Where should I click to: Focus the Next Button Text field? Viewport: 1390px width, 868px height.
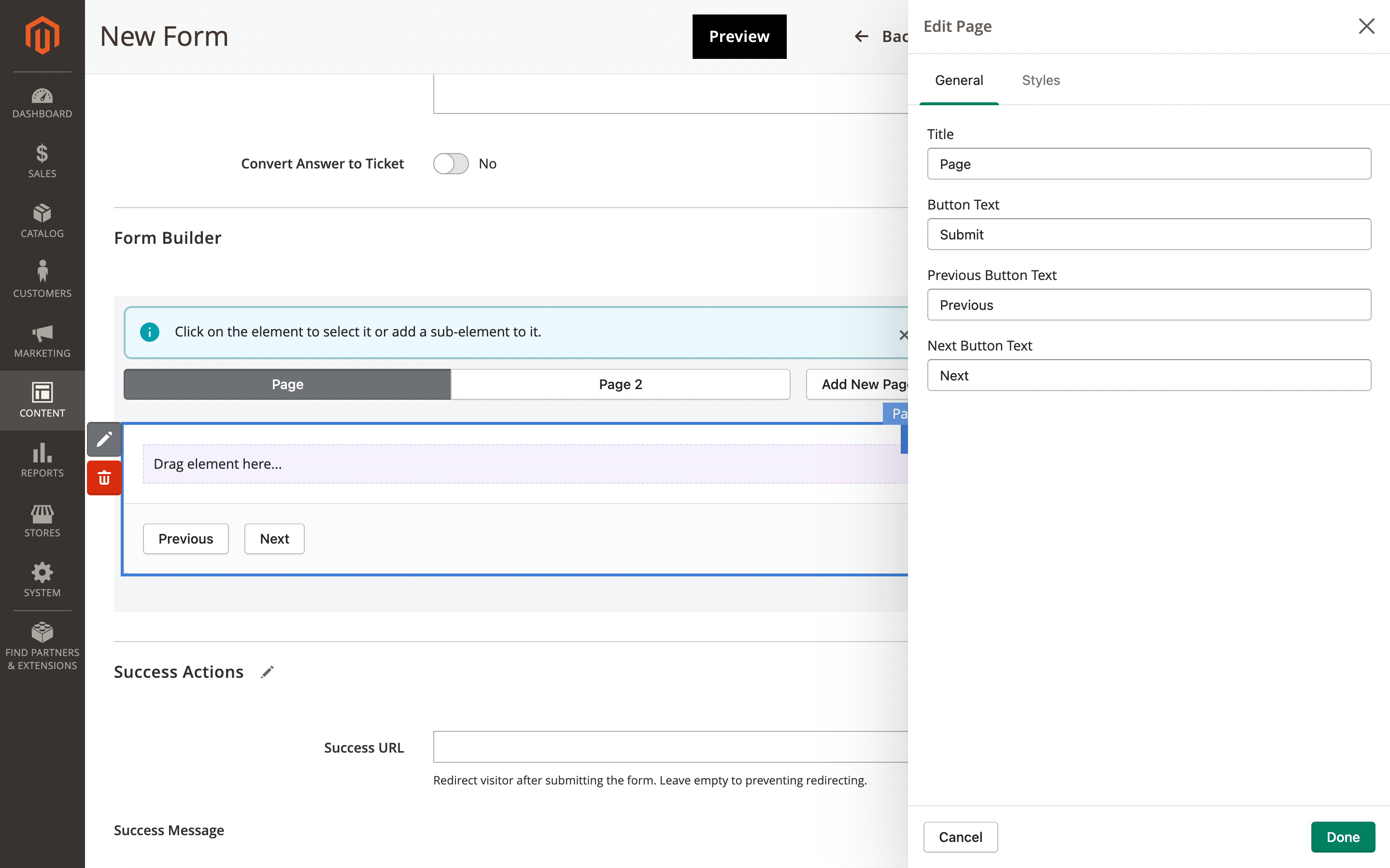1149,376
